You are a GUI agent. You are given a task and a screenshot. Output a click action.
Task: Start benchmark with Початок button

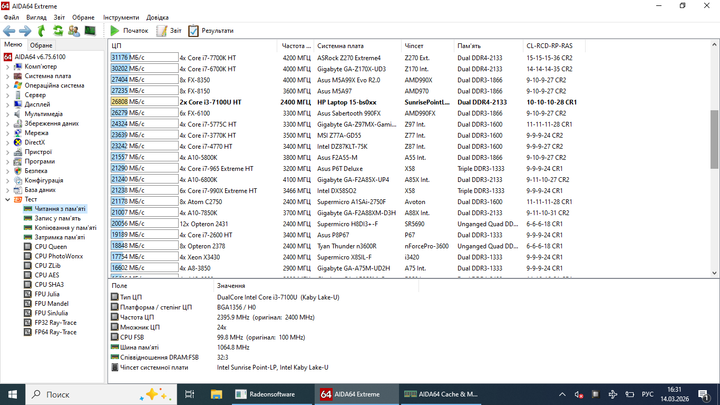(129, 31)
